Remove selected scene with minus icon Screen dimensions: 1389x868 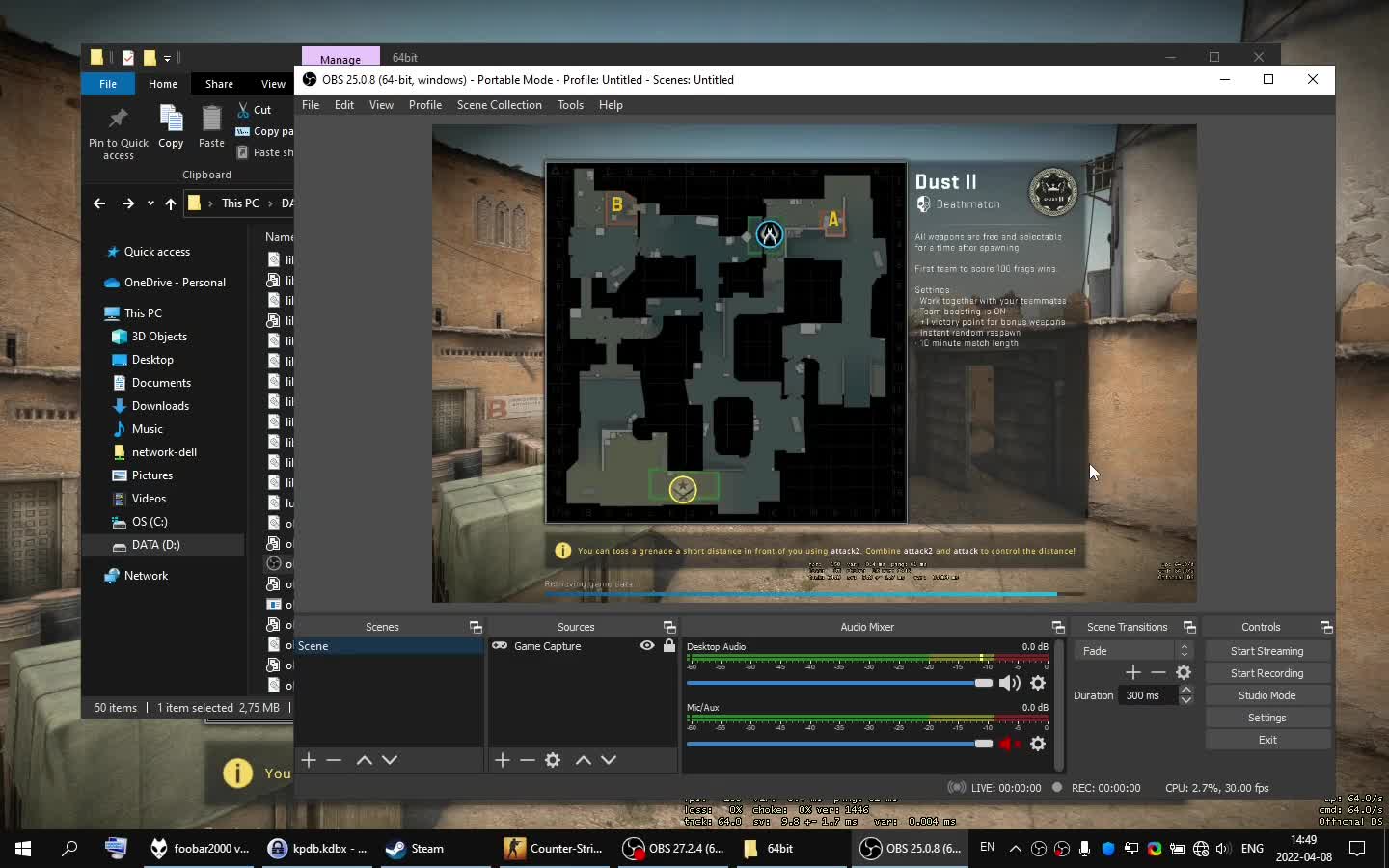pyautogui.click(x=334, y=760)
